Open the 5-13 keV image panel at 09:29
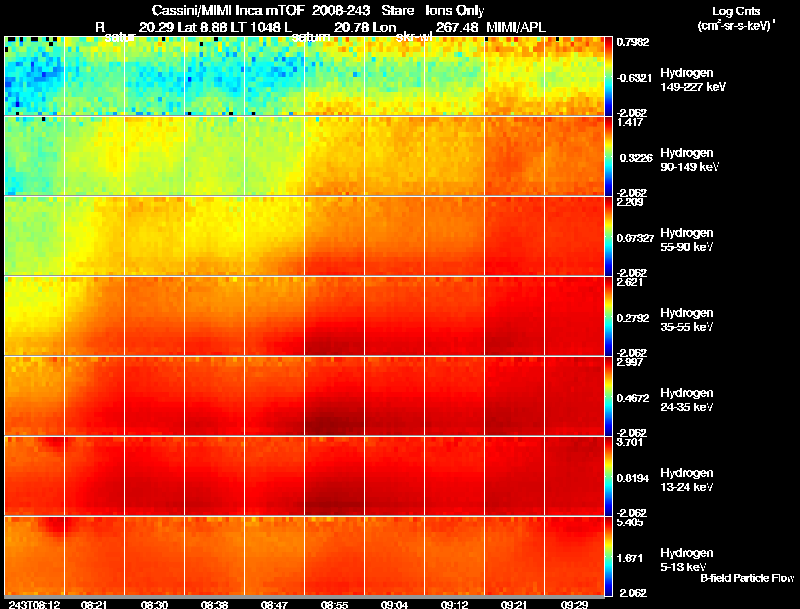The image size is (800, 609). point(574,556)
